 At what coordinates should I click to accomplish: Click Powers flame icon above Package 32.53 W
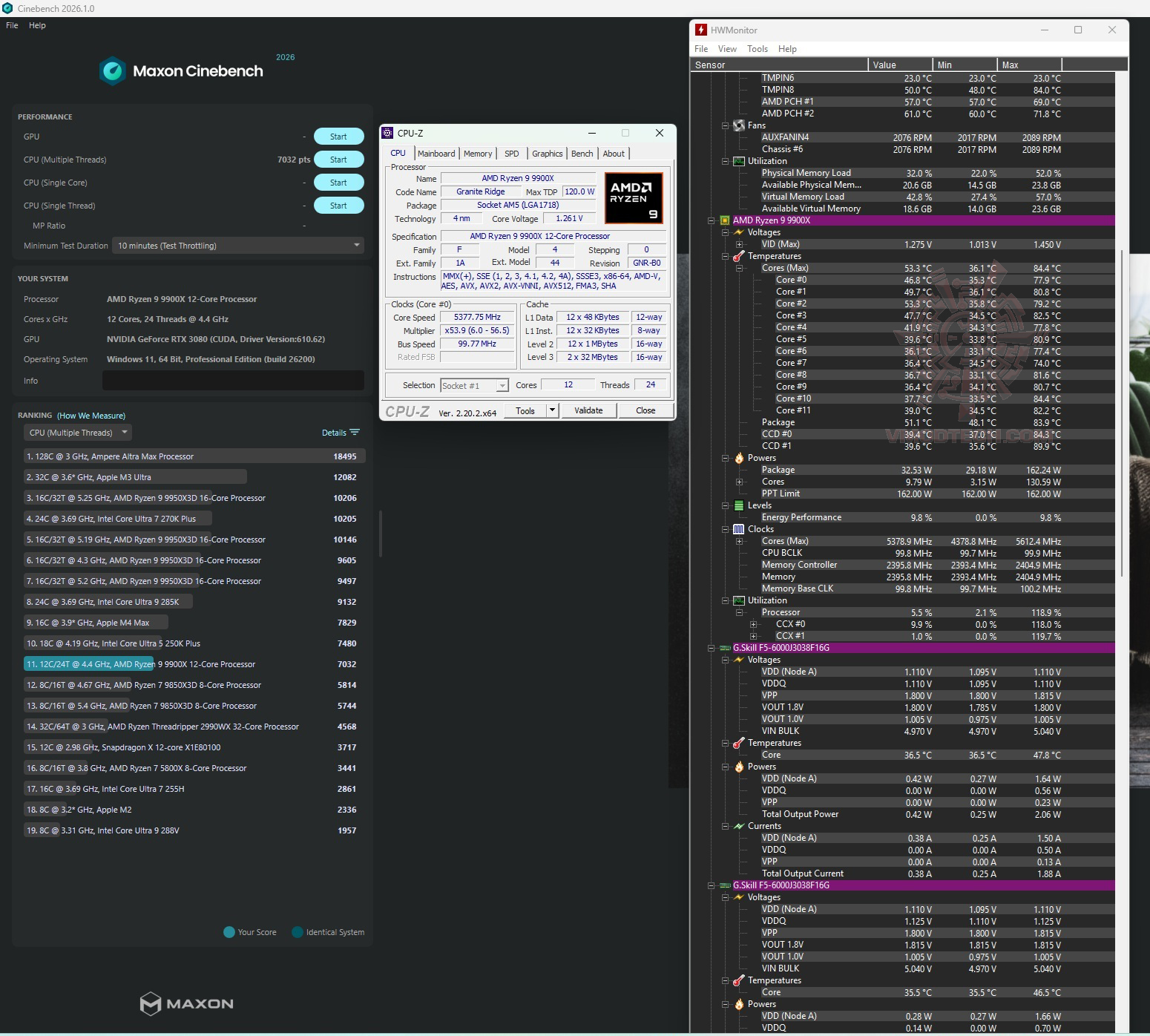(x=739, y=458)
